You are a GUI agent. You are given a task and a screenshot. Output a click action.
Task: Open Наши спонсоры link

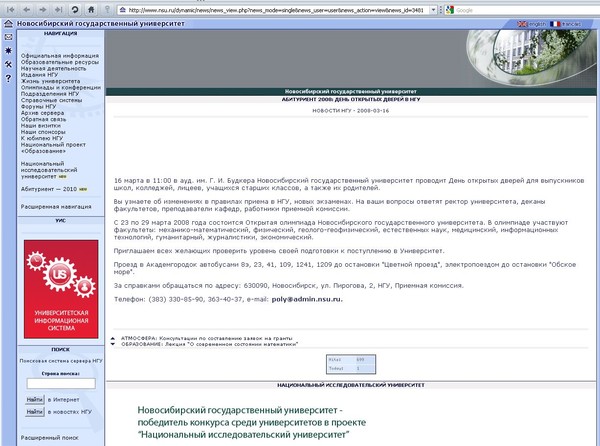pos(43,132)
